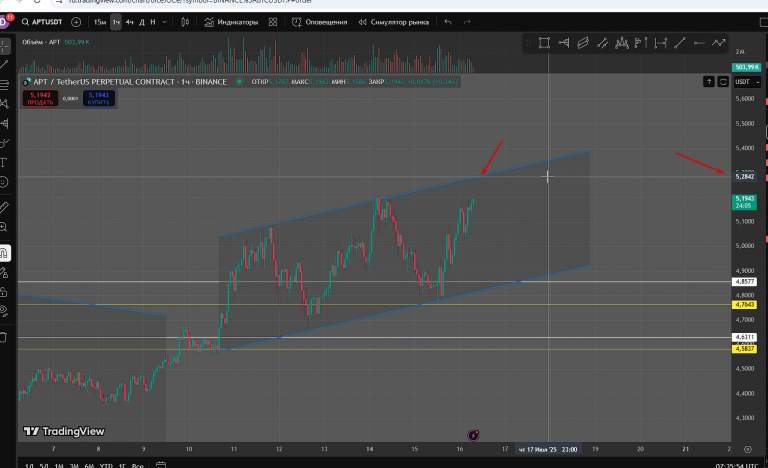Click the maximize pane icon near USDT
Image resolution: width=768 pixels, height=468 pixels.
click(723, 82)
